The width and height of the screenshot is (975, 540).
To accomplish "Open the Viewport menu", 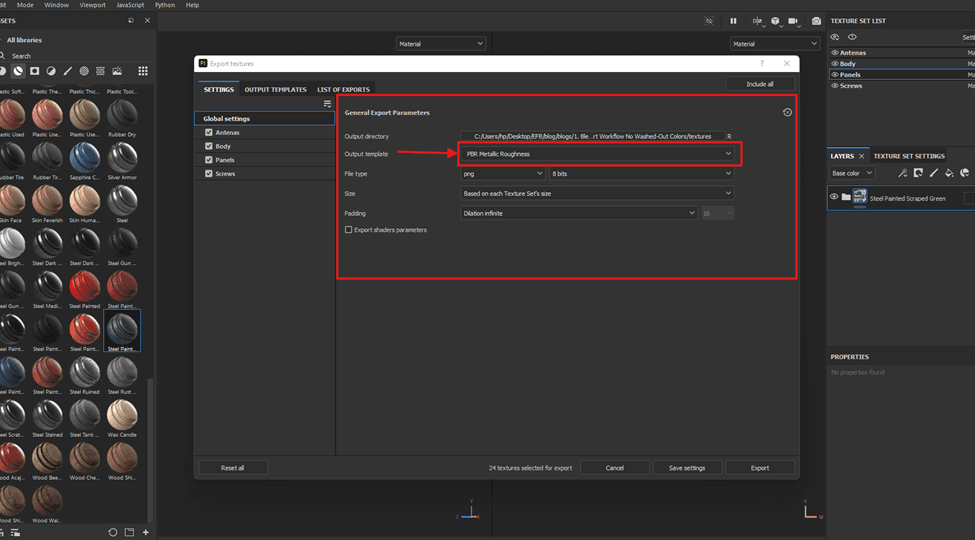I will point(92,5).
